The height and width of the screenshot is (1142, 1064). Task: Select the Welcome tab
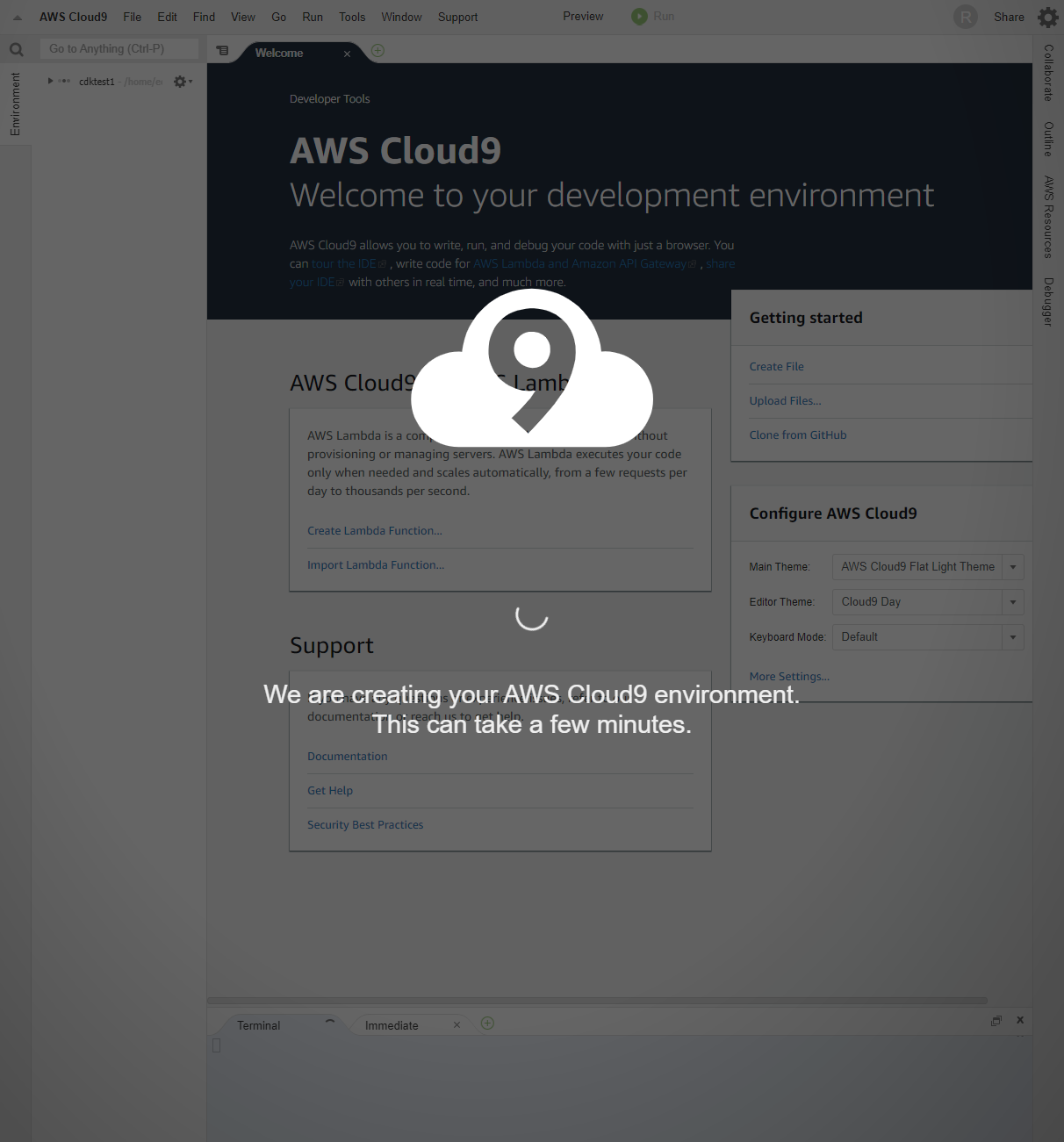coord(279,53)
